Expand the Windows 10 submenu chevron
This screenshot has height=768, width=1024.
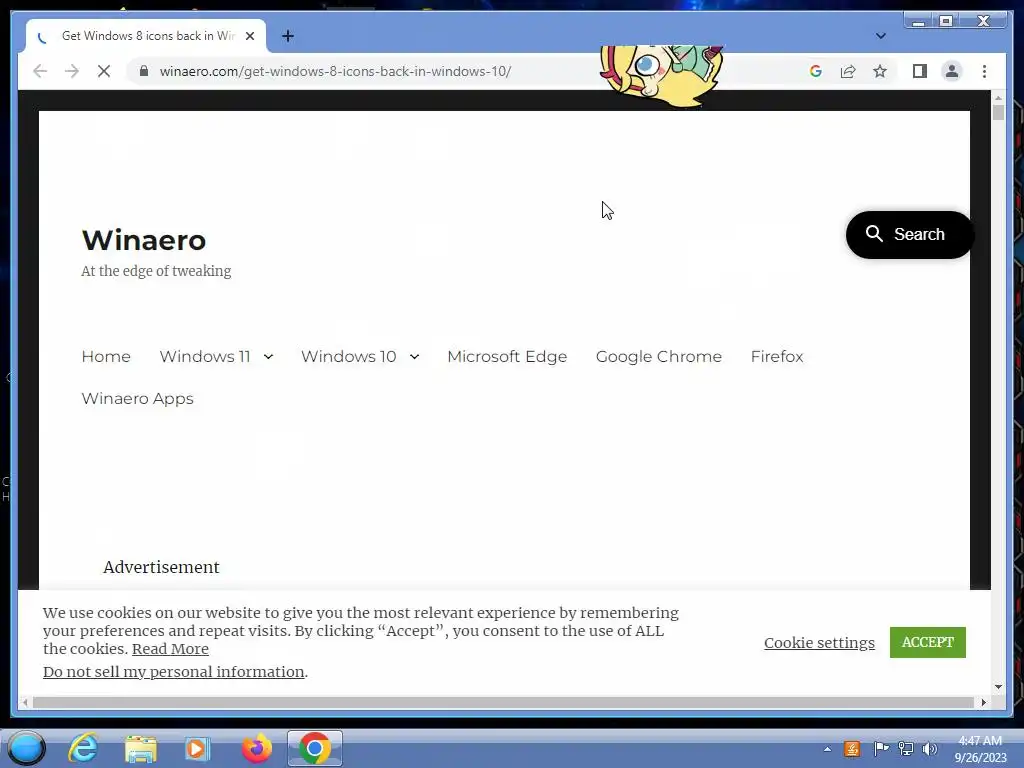(x=414, y=357)
